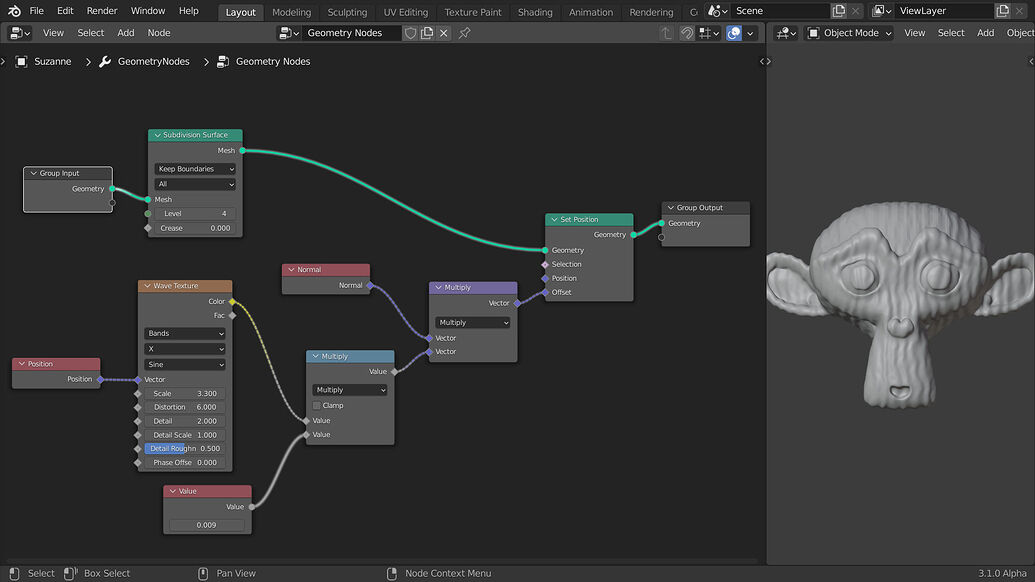The height and width of the screenshot is (582, 1035).
Task: Open the Window menu
Action: [148, 11]
